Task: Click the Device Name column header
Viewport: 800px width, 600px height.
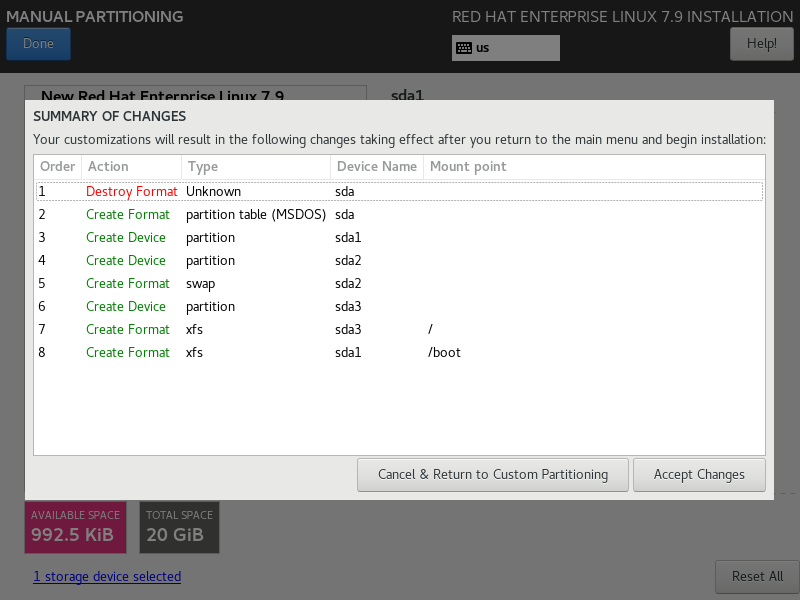Action: [x=377, y=167]
